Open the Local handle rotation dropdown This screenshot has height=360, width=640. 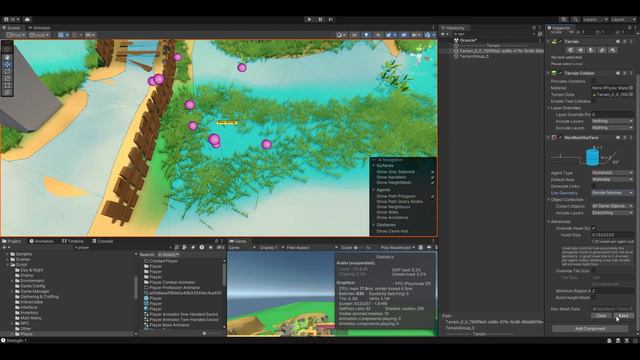tap(39, 35)
